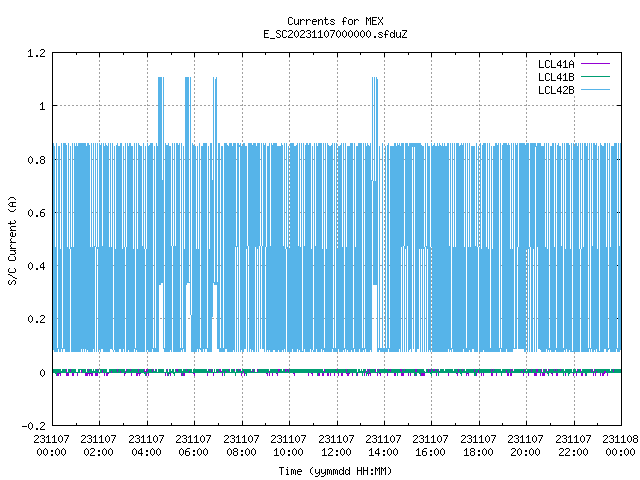640x480 pixels.
Task: Click the 0.4 y-axis tick label
Action: click(36, 267)
